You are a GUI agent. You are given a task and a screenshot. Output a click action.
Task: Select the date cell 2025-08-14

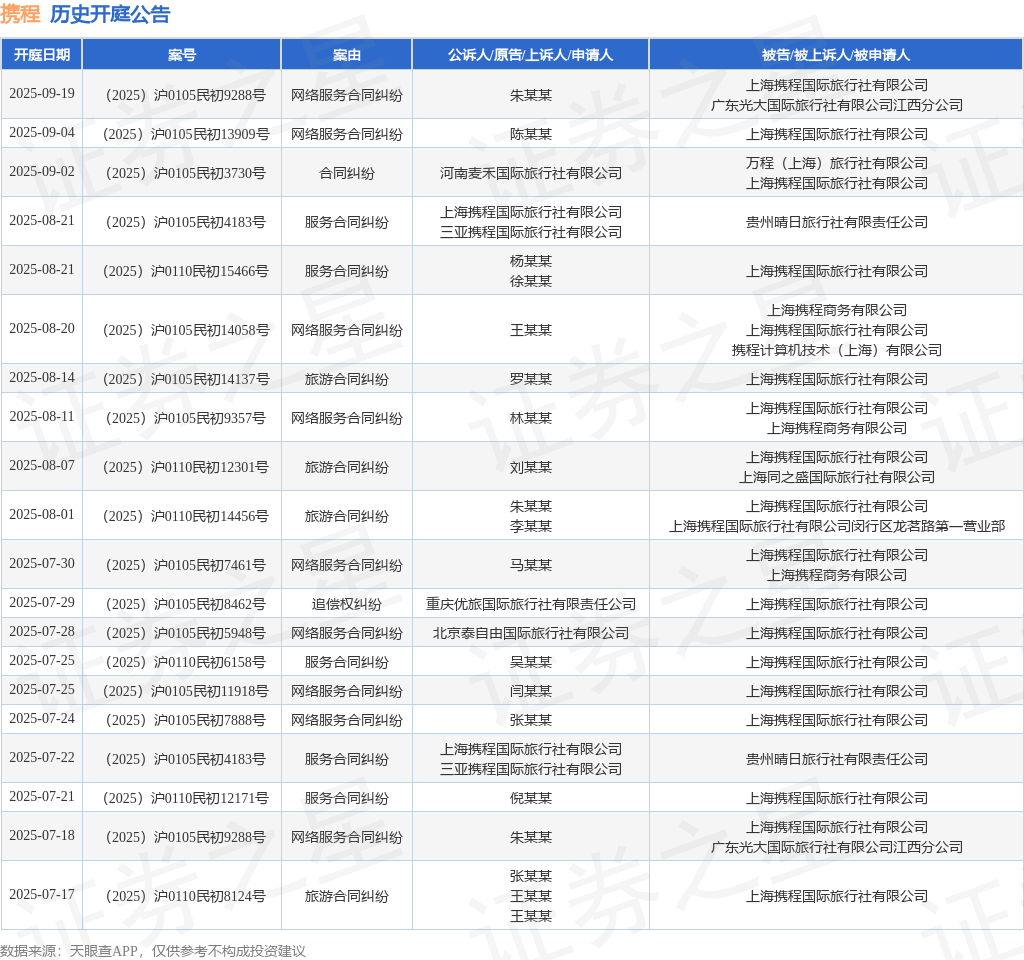pyautogui.click(x=42, y=377)
